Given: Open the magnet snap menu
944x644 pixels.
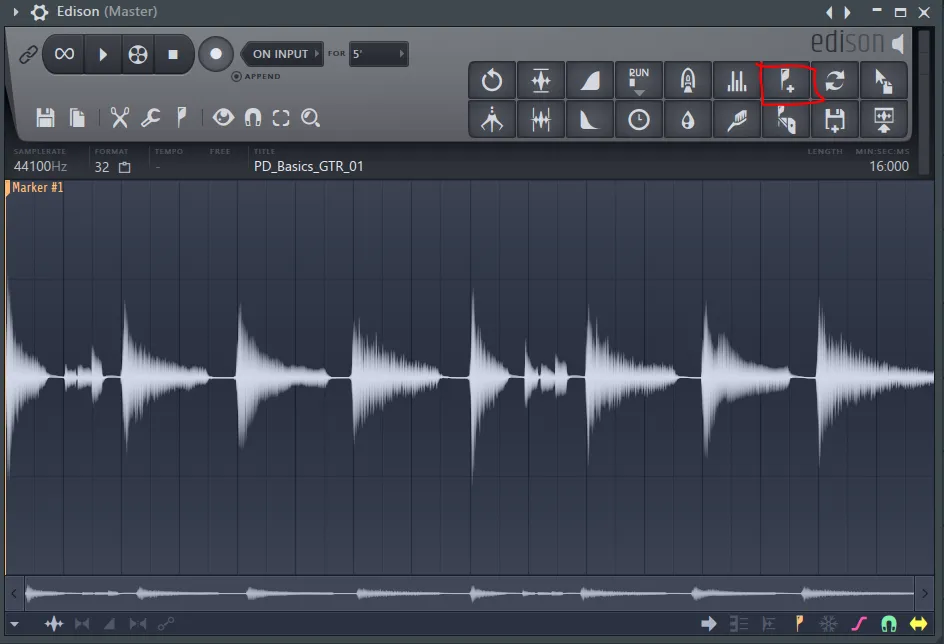Looking at the screenshot, I should [x=253, y=117].
